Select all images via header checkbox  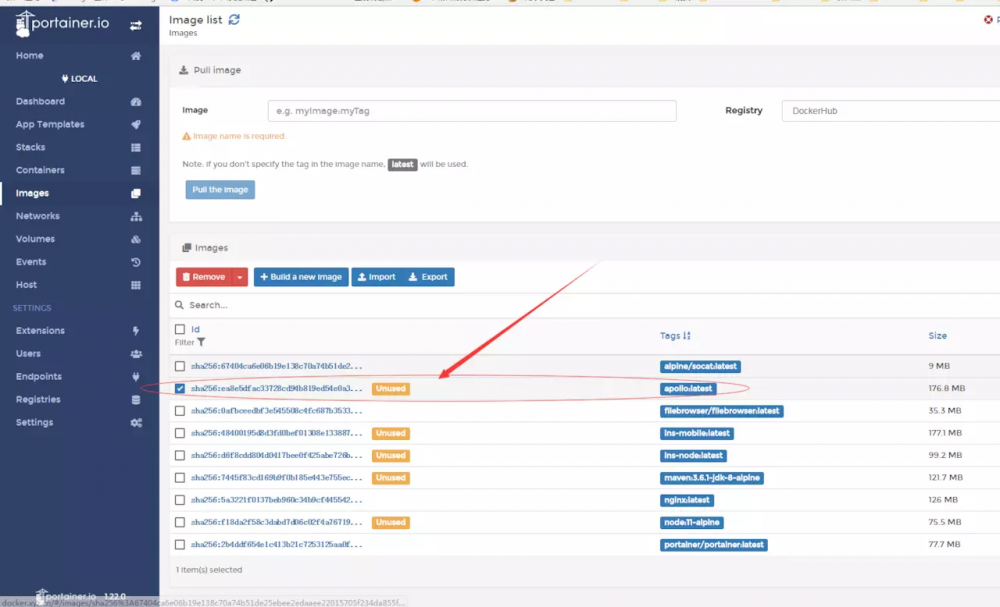181,328
